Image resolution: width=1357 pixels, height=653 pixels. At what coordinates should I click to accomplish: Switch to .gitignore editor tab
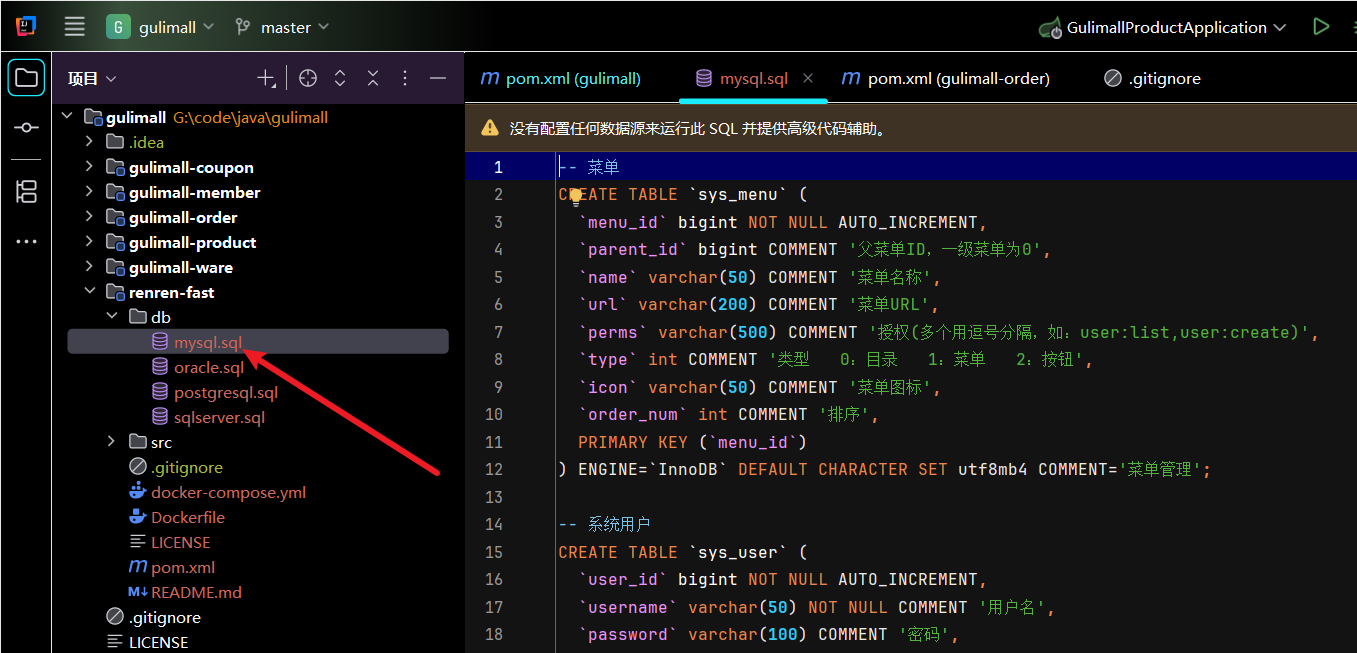pos(1152,78)
